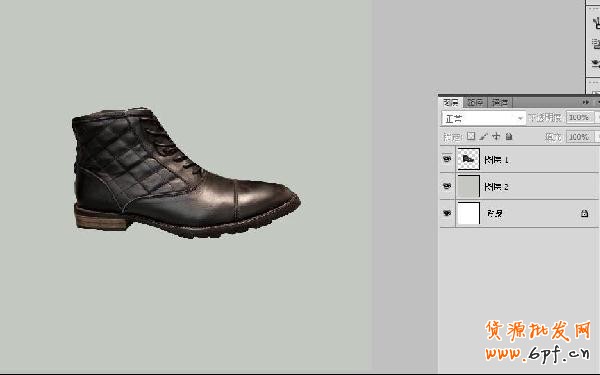Click the lock position cross icon
The height and width of the screenshot is (375, 600).
pos(496,136)
